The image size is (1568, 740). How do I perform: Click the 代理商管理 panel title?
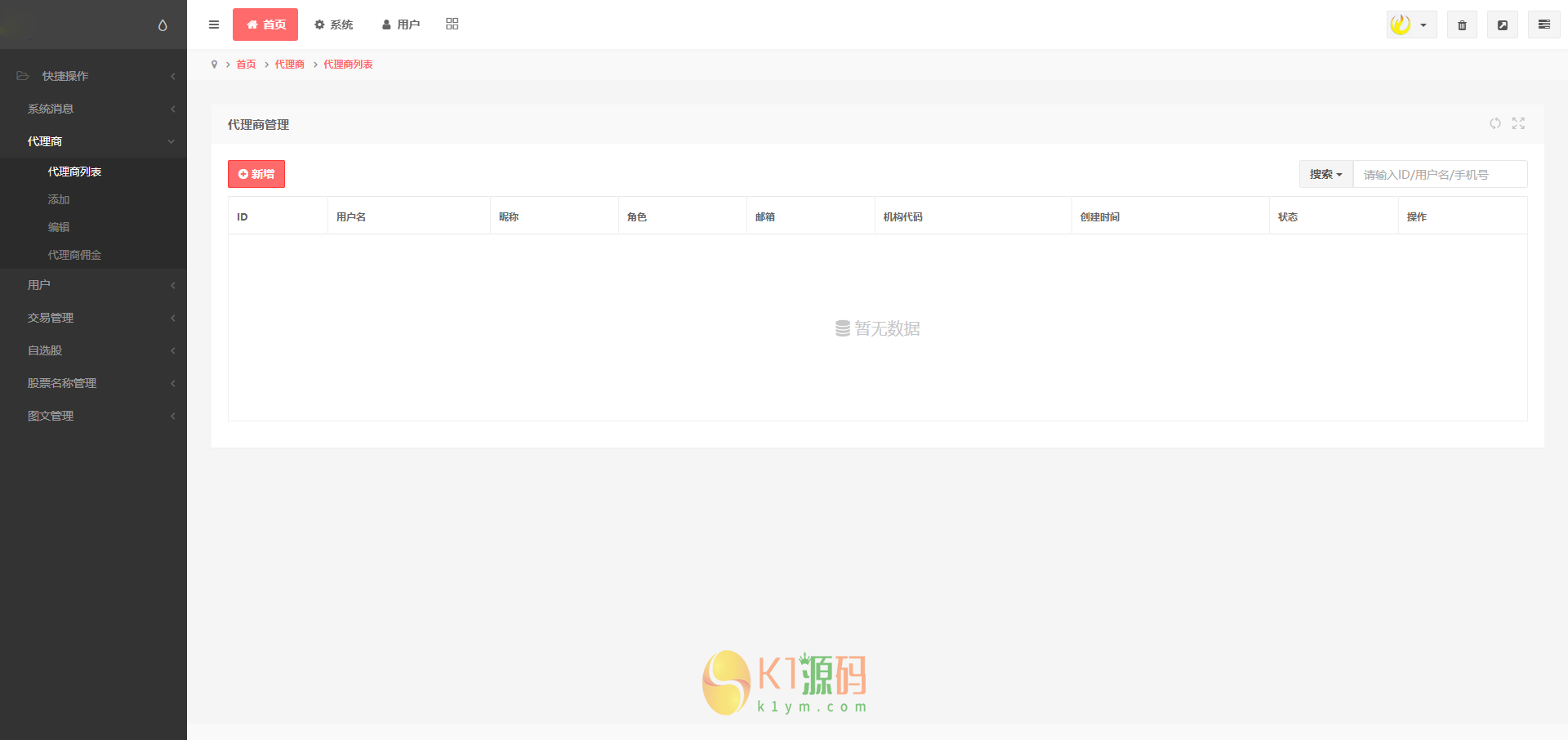(x=258, y=124)
